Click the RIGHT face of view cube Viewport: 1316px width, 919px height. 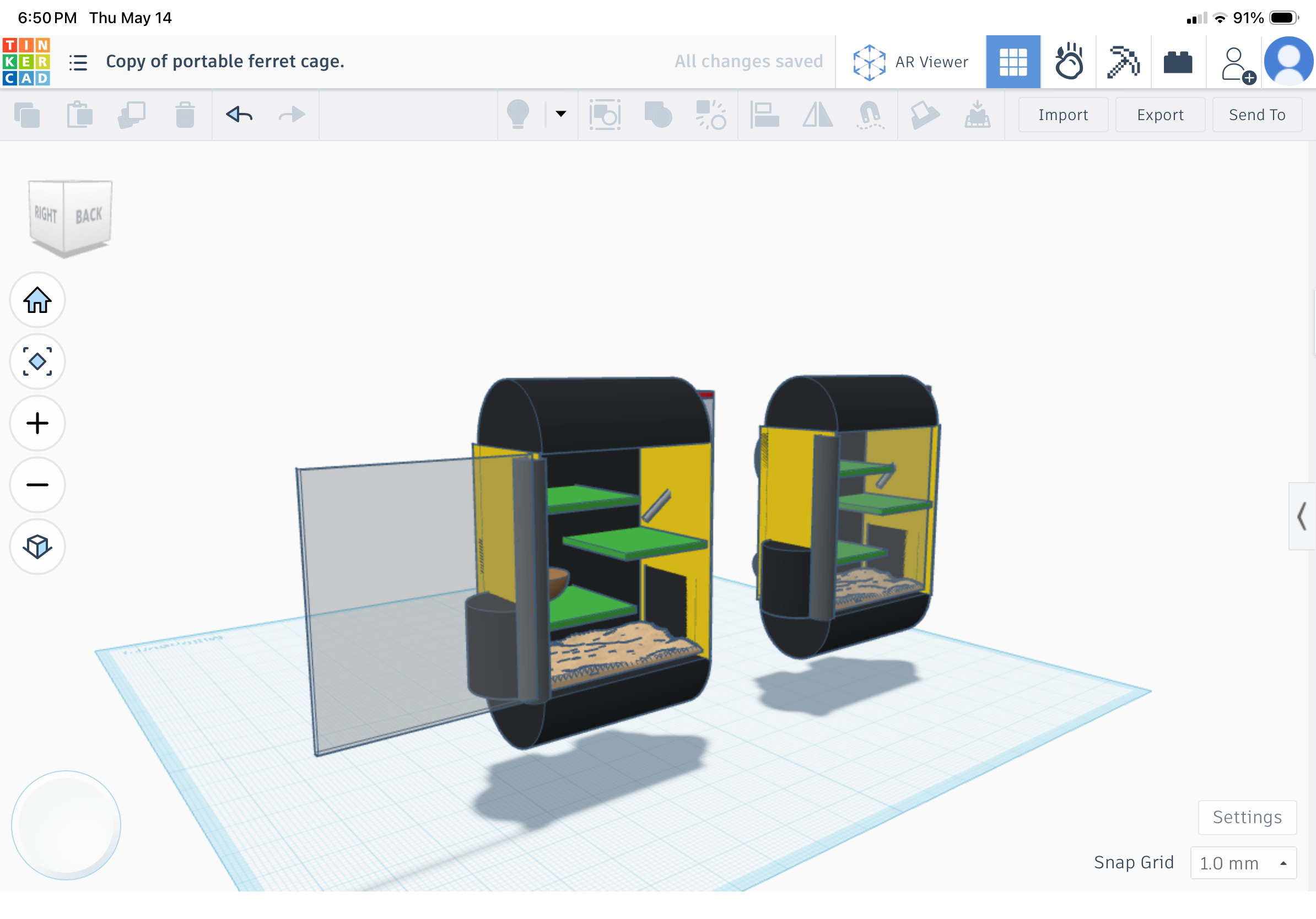[46, 214]
